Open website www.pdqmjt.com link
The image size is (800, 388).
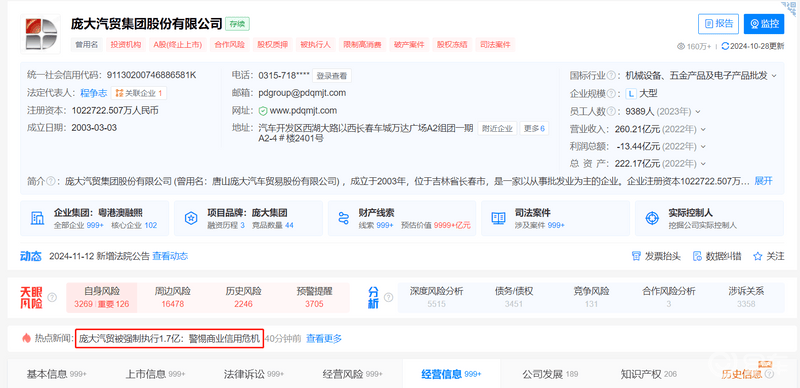[x=303, y=110]
